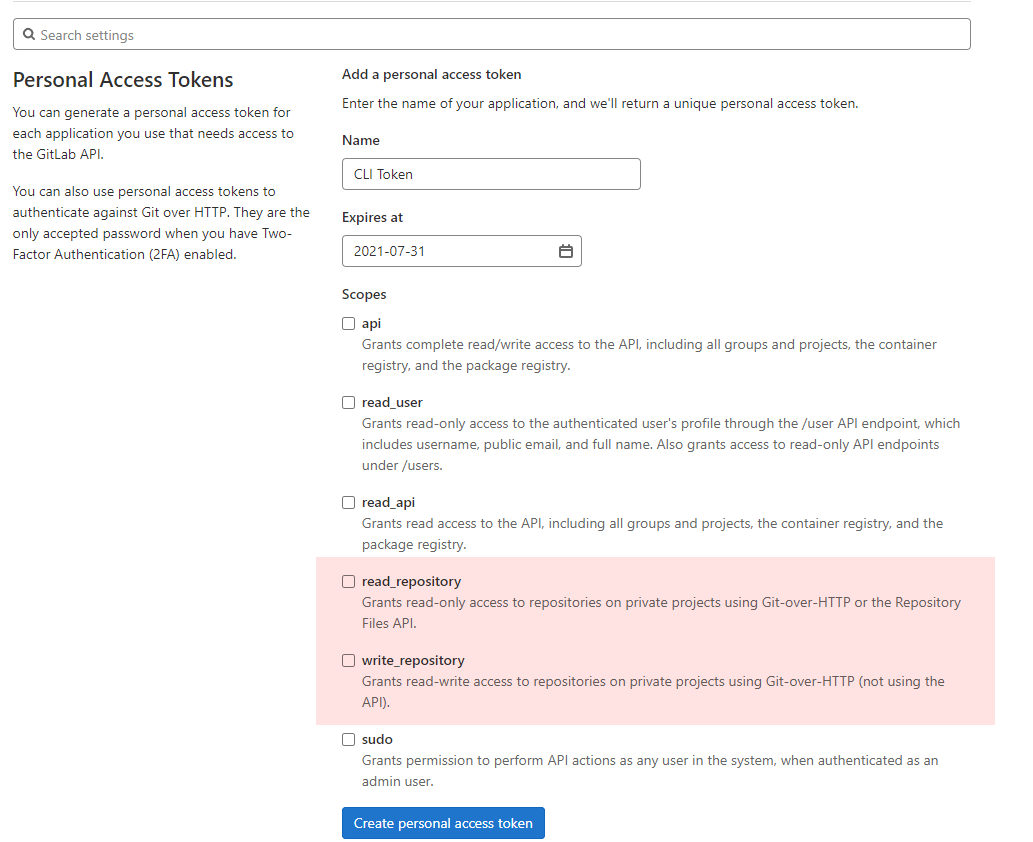Click the Expires at field label
This screenshot has width=1033, height=842.
pos(372,217)
